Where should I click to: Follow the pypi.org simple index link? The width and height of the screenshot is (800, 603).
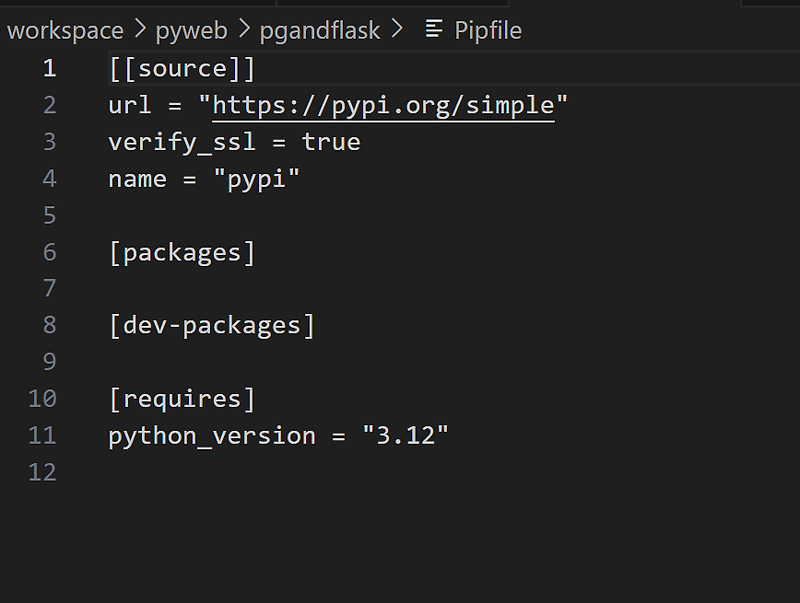click(385, 104)
